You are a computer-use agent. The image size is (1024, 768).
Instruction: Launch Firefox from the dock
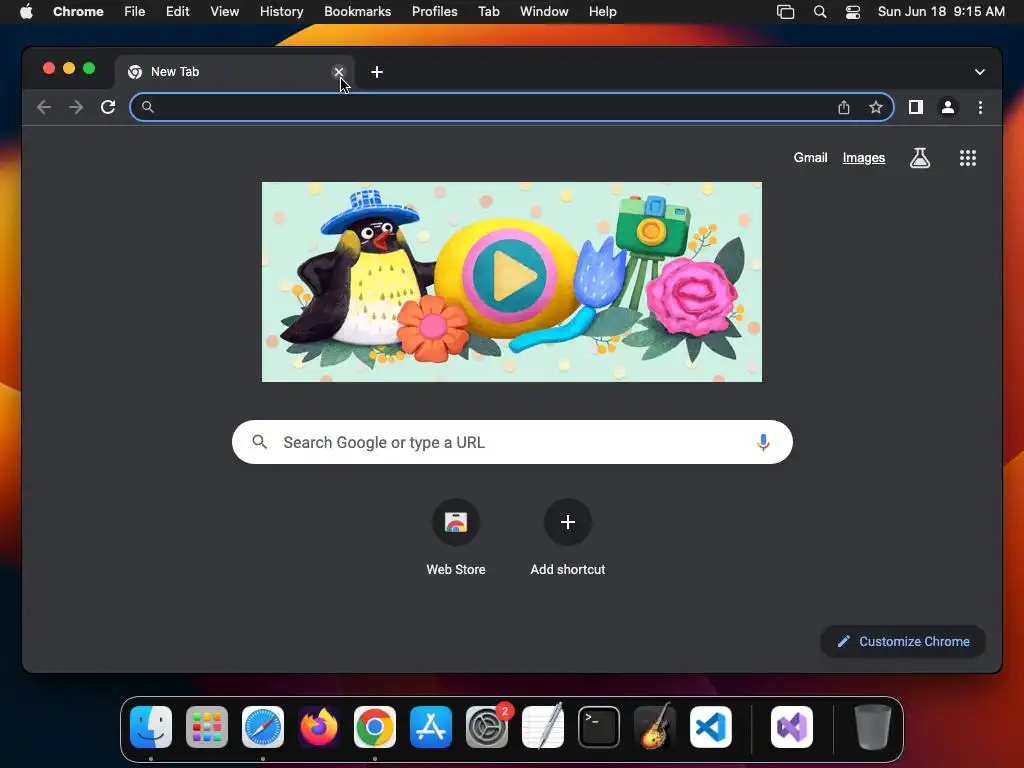coord(319,727)
